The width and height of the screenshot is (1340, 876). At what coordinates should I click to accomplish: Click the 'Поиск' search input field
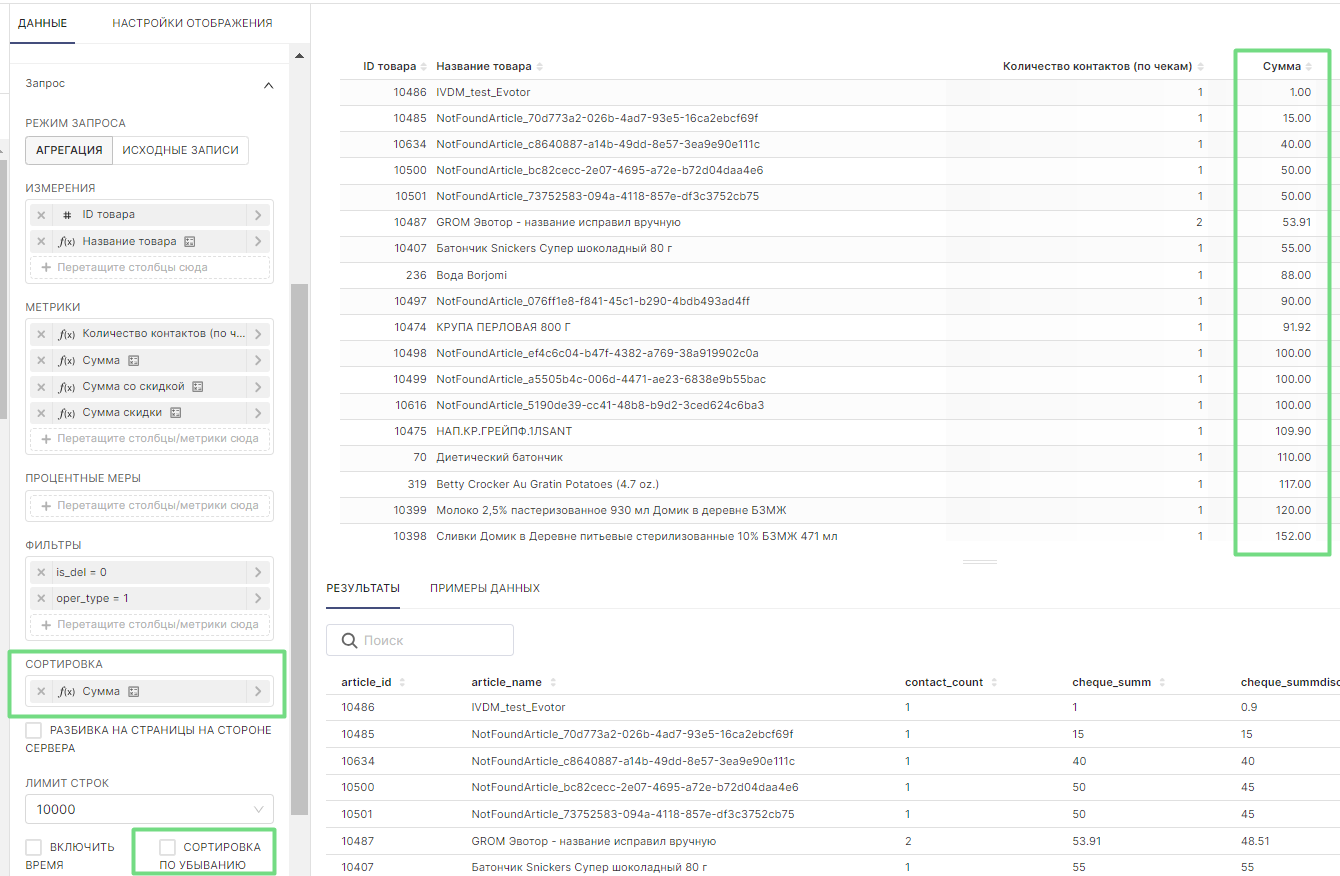coord(430,641)
